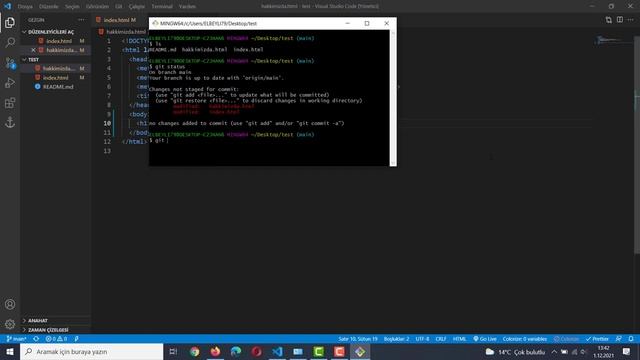The height and width of the screenshot is (360, 640).
Task: Open the Yardım menu
Action: (x=187, y=7)
